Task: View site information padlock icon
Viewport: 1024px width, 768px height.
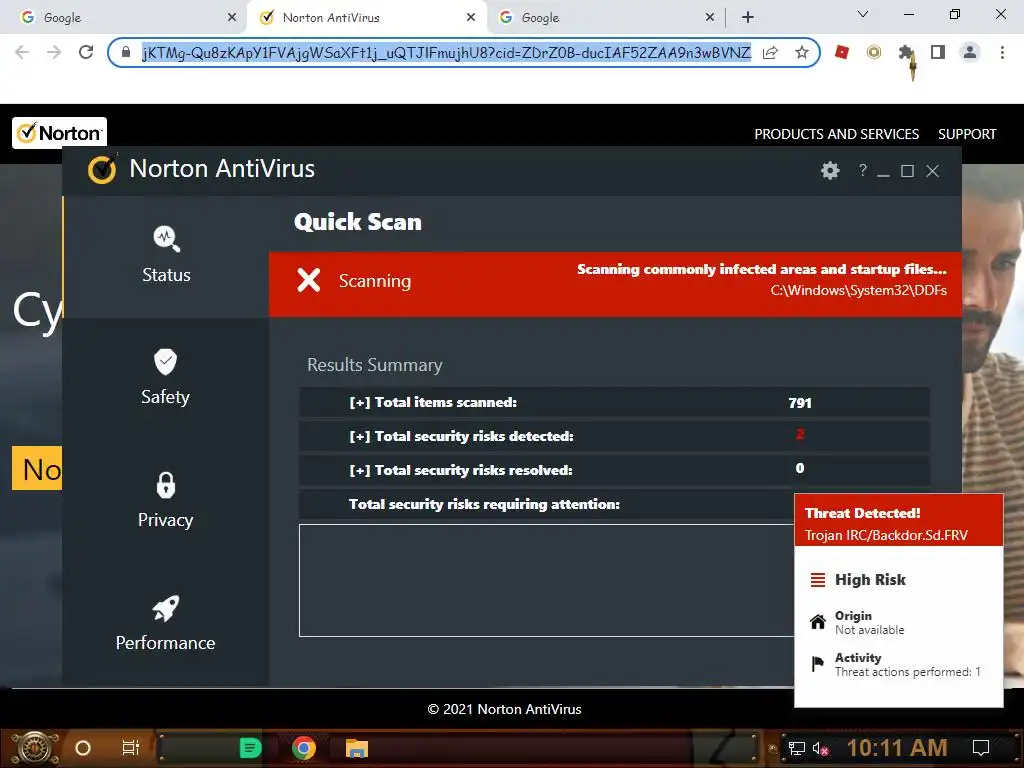Action: pyautogui.click(x=126, y=52)
